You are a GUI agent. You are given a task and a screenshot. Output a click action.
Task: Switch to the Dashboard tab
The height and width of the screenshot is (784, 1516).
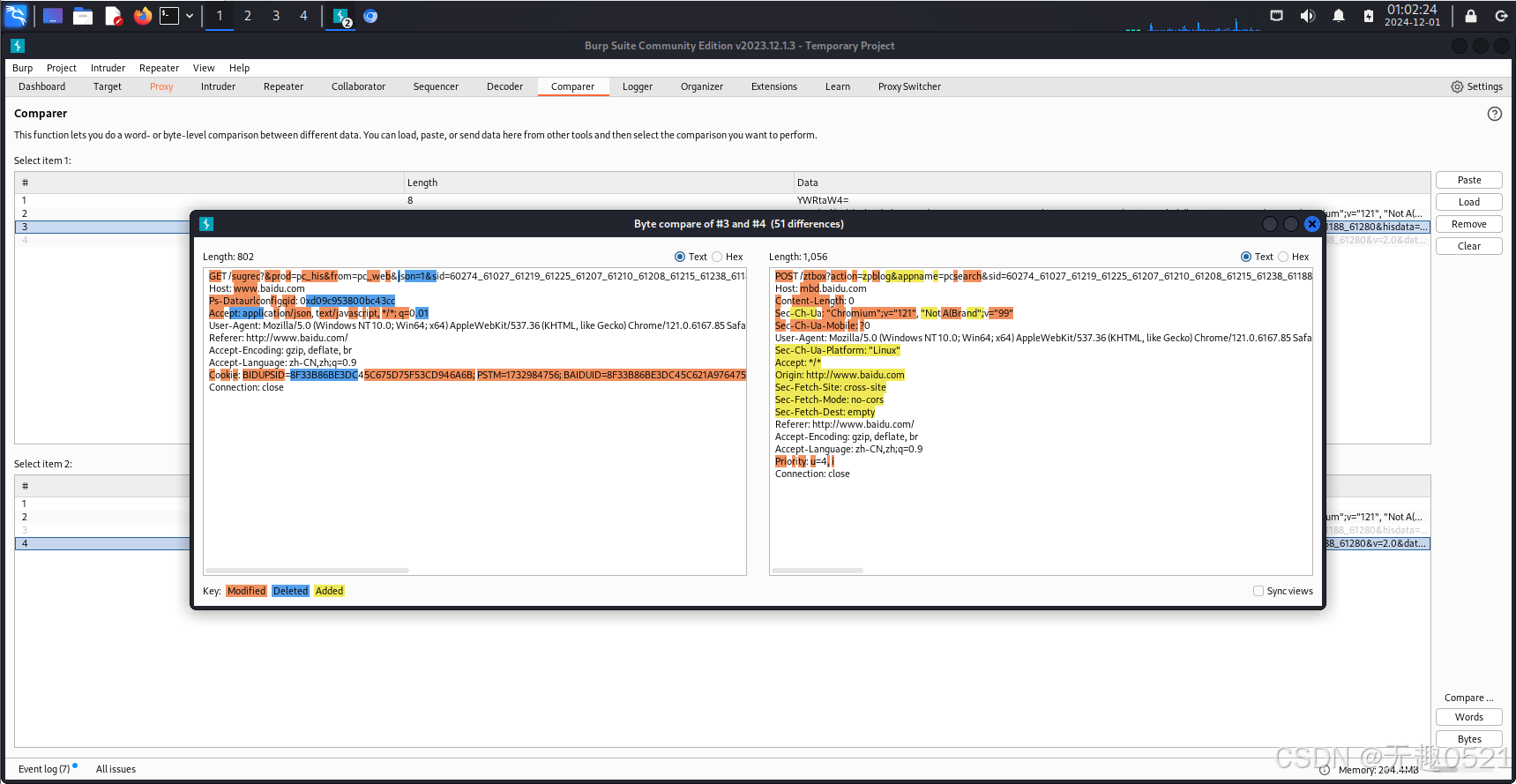(x=42, y=86)
